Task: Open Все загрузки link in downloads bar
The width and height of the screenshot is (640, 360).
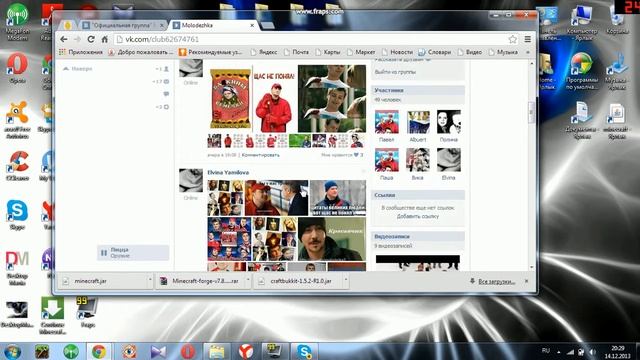Action: [497, 281]
